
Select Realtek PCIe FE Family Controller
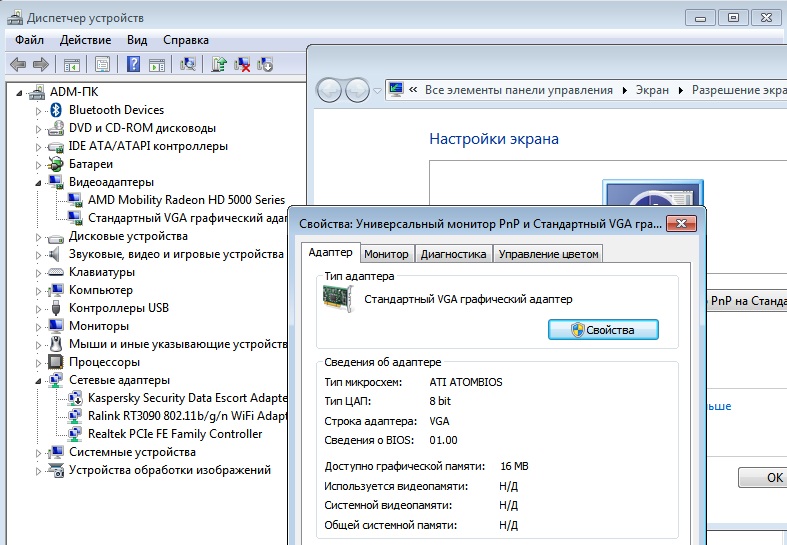click(175, 434)
